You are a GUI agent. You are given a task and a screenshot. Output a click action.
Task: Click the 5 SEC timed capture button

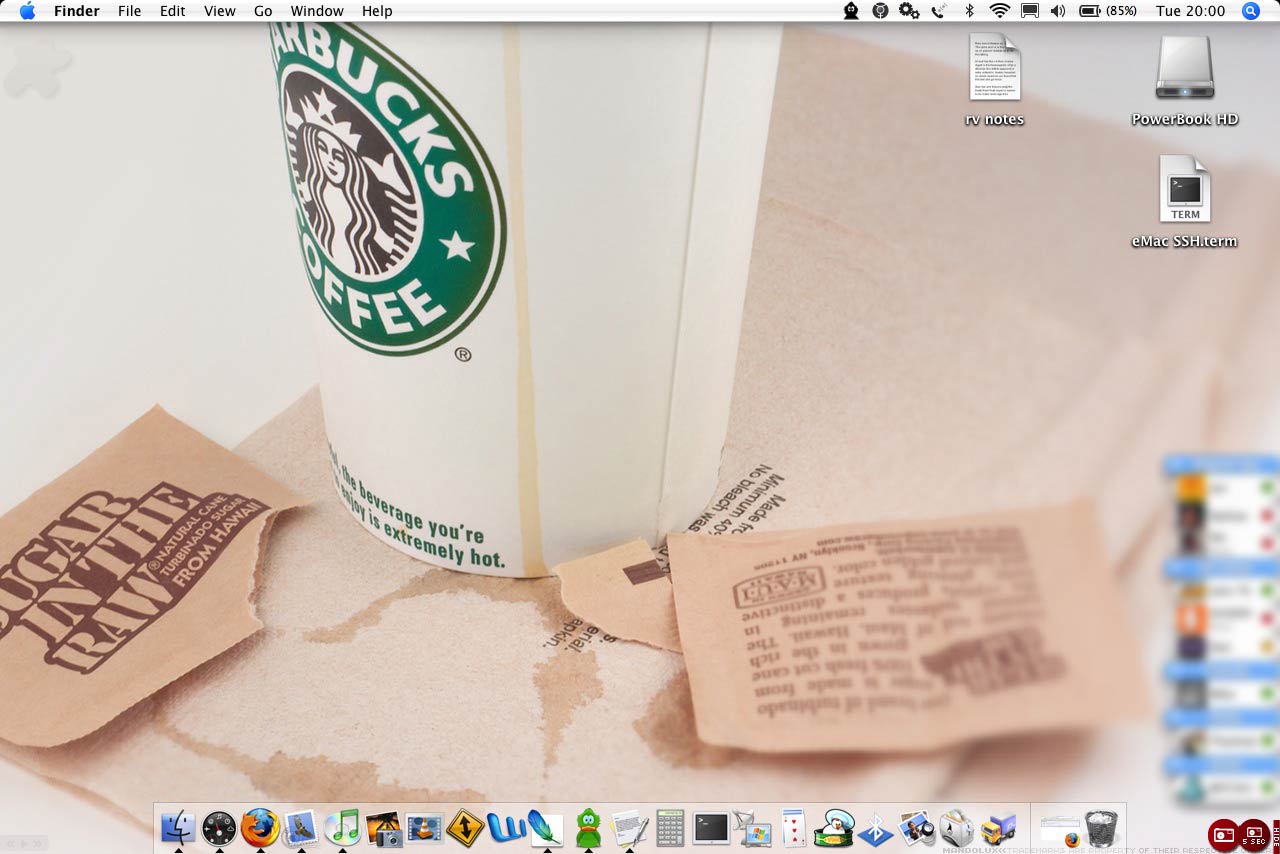[1254, 833]
